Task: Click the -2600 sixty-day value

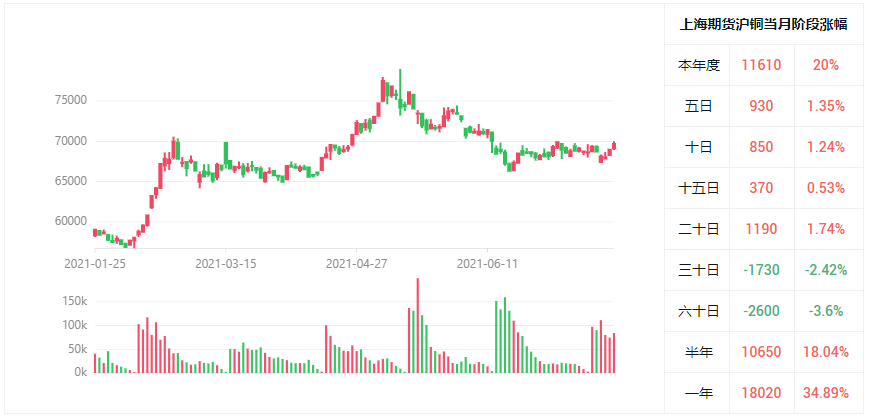Action: click(761, 311)
